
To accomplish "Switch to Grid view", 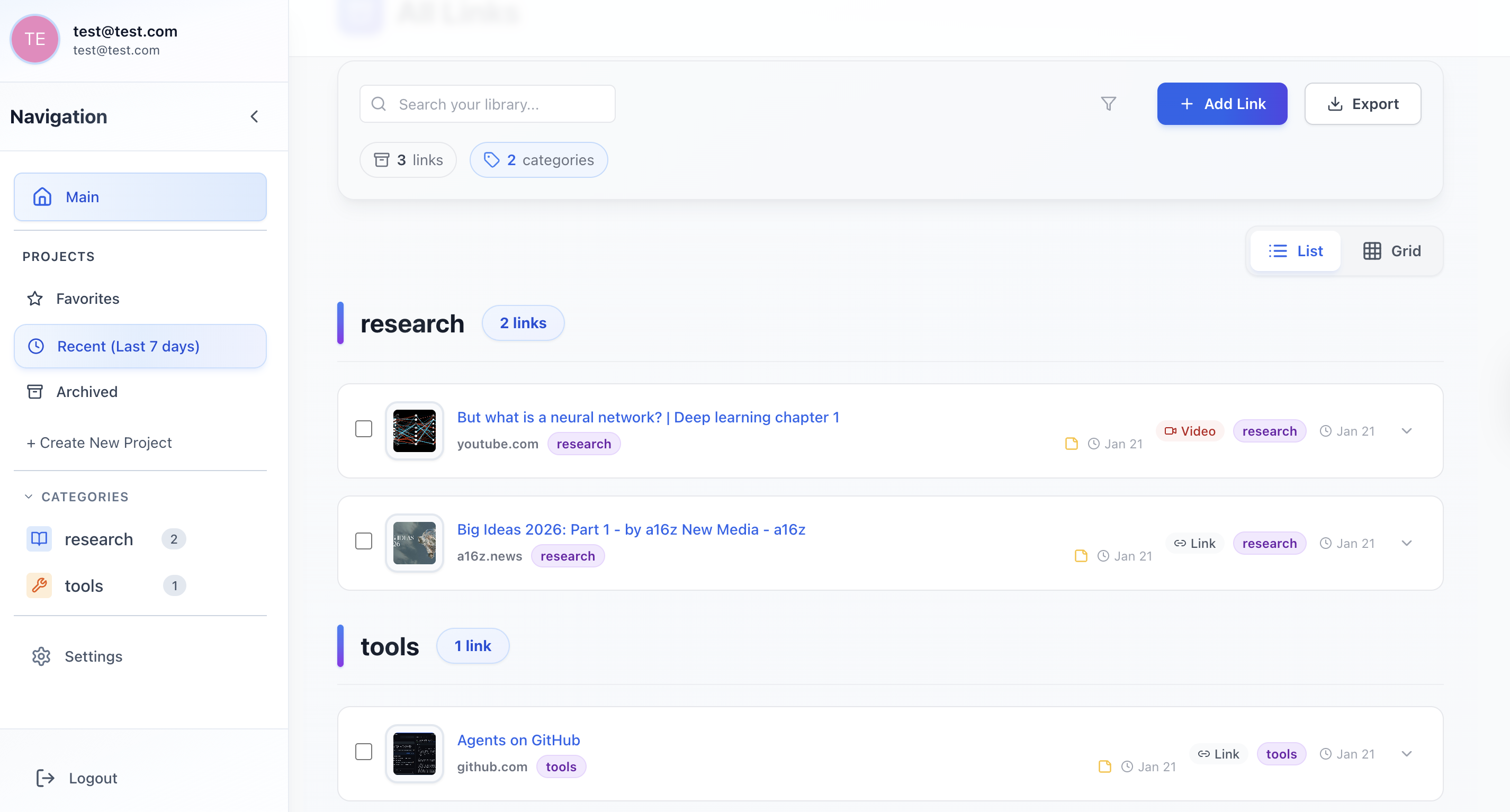I will 1391,251.
